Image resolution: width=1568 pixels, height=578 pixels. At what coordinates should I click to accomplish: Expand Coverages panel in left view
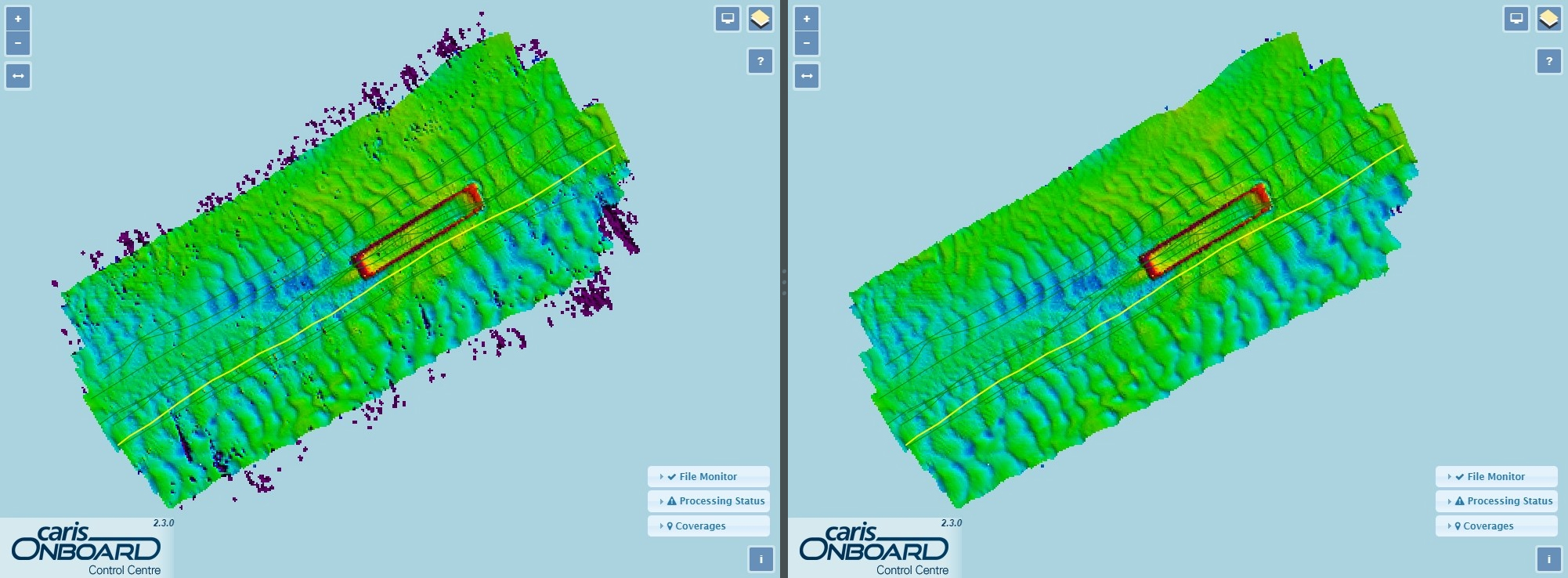point(709,526)
